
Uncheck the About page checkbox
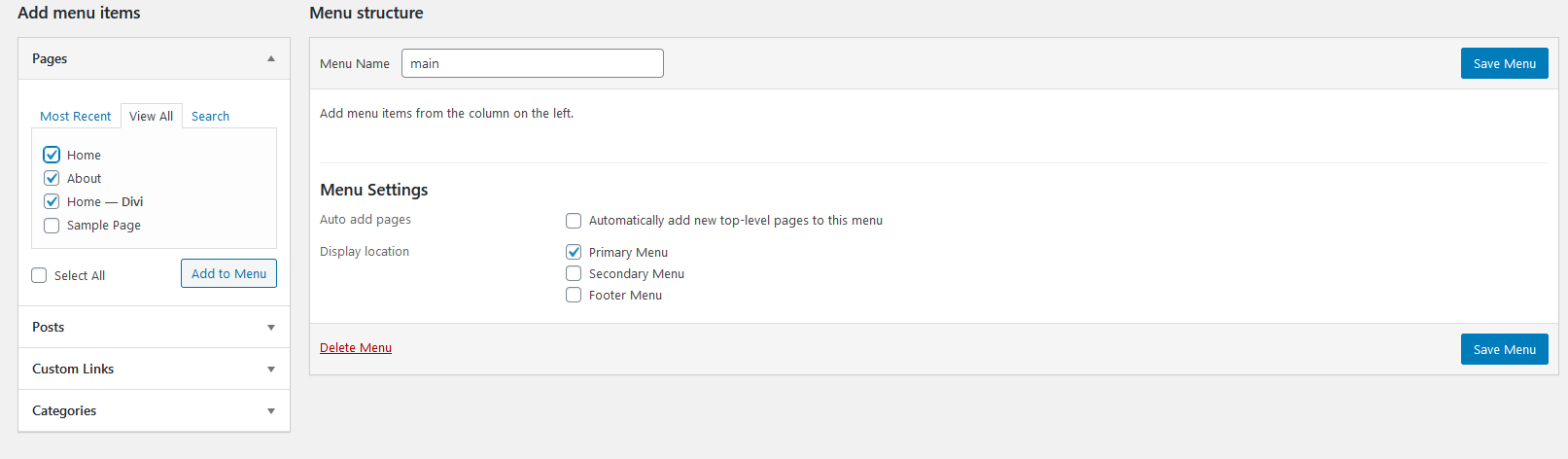[52, 178]
